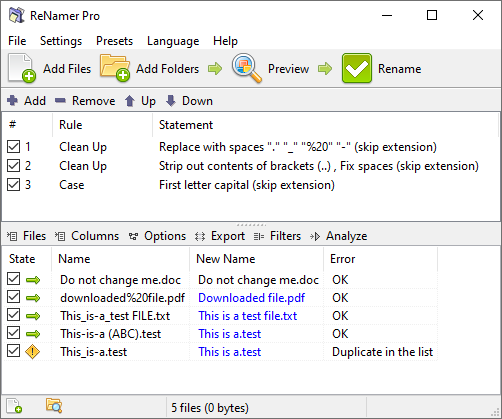Click the warning icon on This_is-a.test row
This screenshot has height=419, width=502.
click(x=33, y=352)
